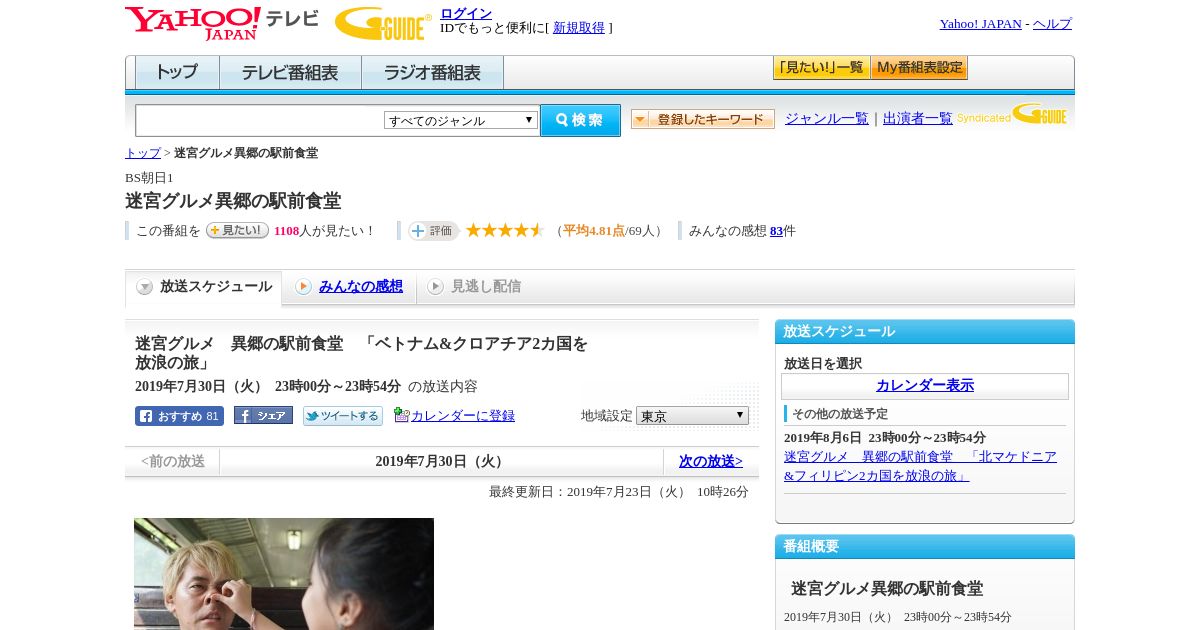The width and height of the screenshot is (1200, 630).
Task: Click the みんなの感想 83 count link
Action: [x=776, y=231]
